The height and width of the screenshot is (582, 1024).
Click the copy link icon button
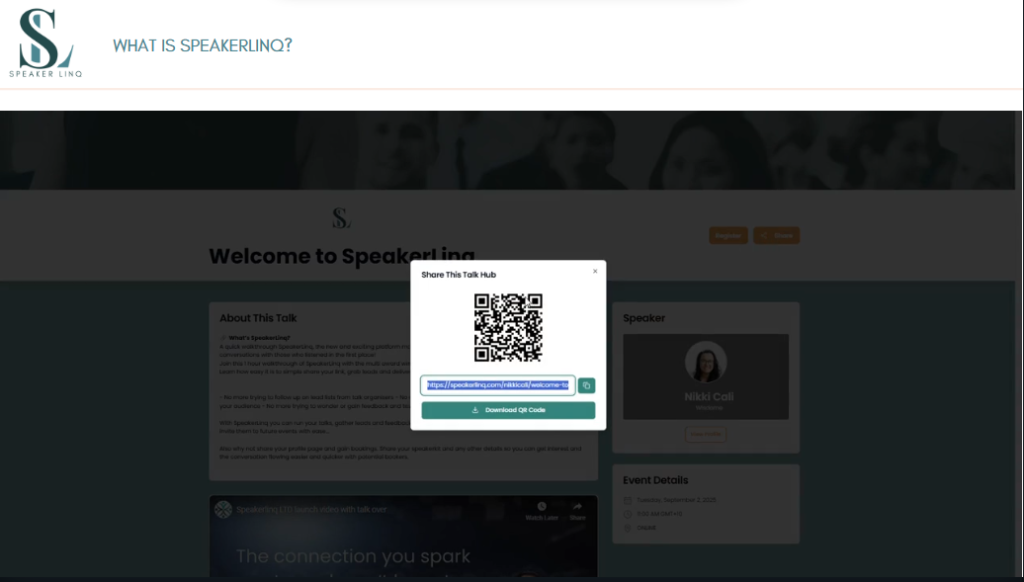pyautogui.click(x=586, y=385)
